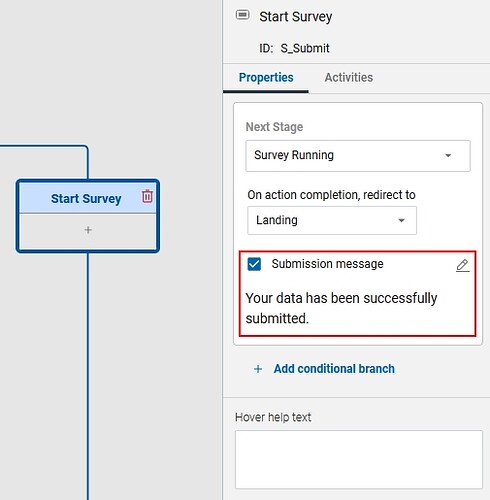
Task: Uncheck the Submission message checkbox
Action: [254, 264]
